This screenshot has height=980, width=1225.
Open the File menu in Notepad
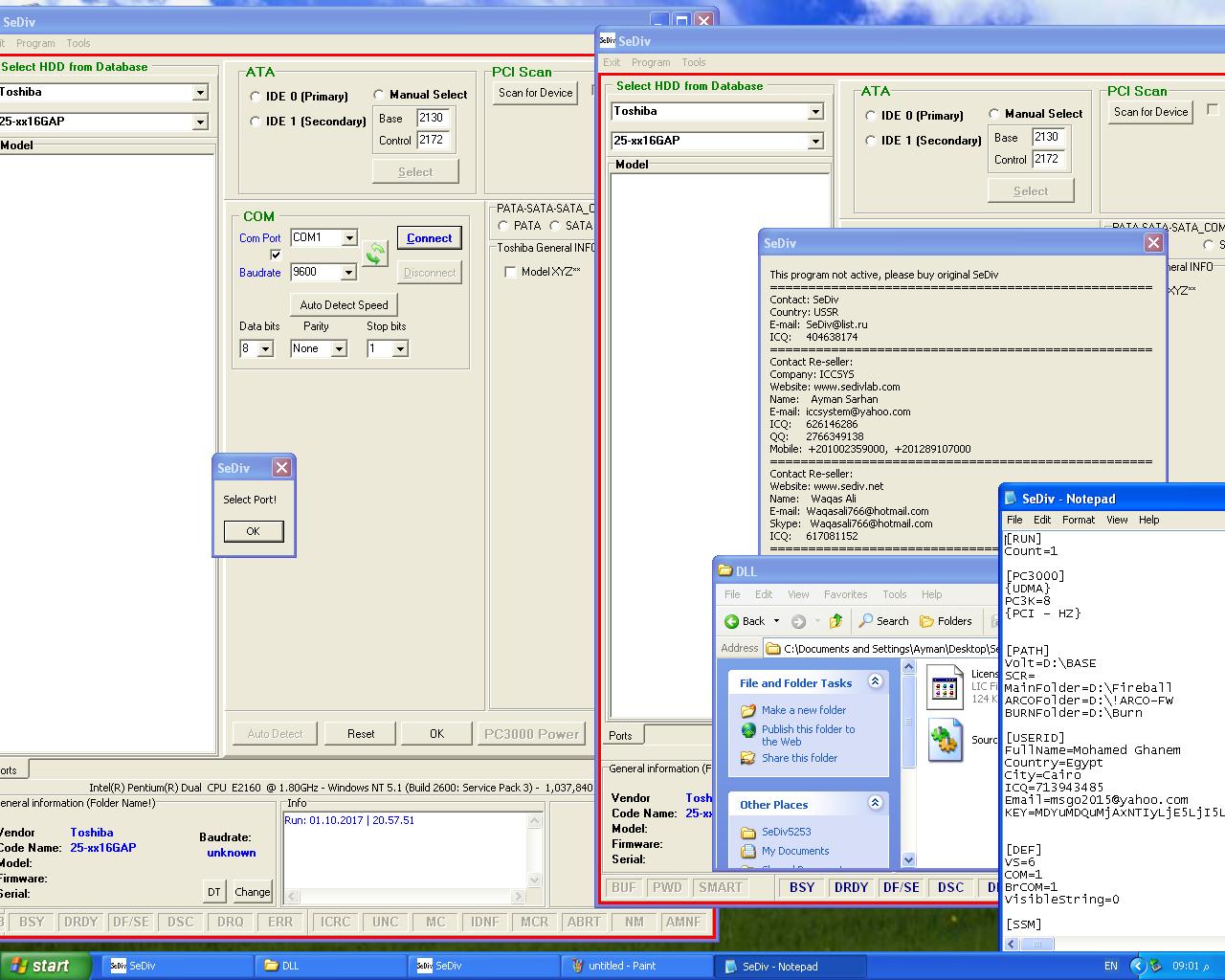click(x=1014, y=520)
